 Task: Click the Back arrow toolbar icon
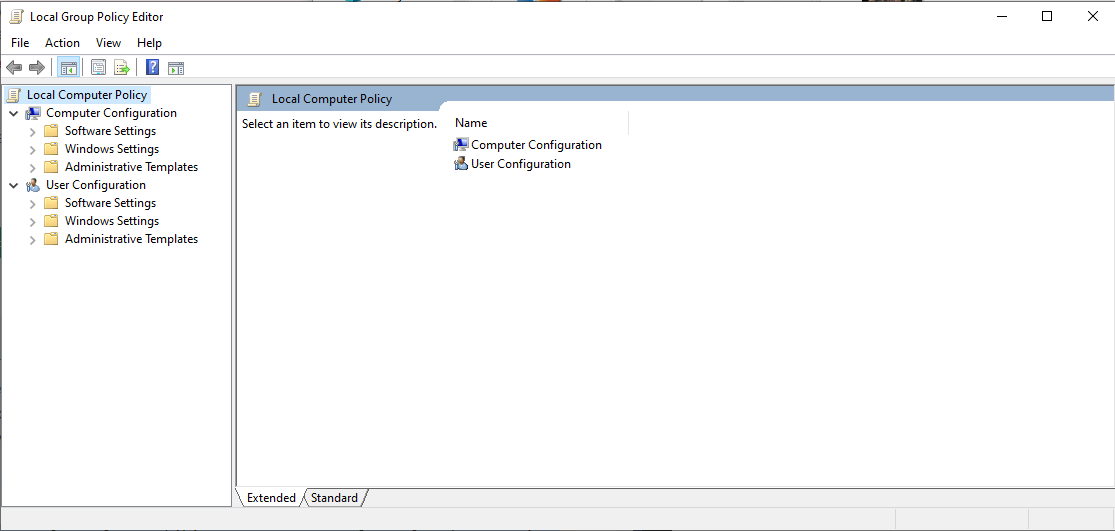(x=14, y=68)
